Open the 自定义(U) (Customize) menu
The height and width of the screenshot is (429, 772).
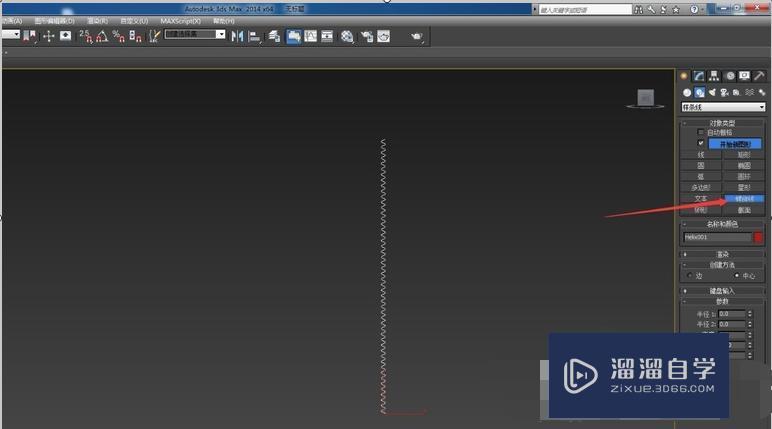pos(134,21)
